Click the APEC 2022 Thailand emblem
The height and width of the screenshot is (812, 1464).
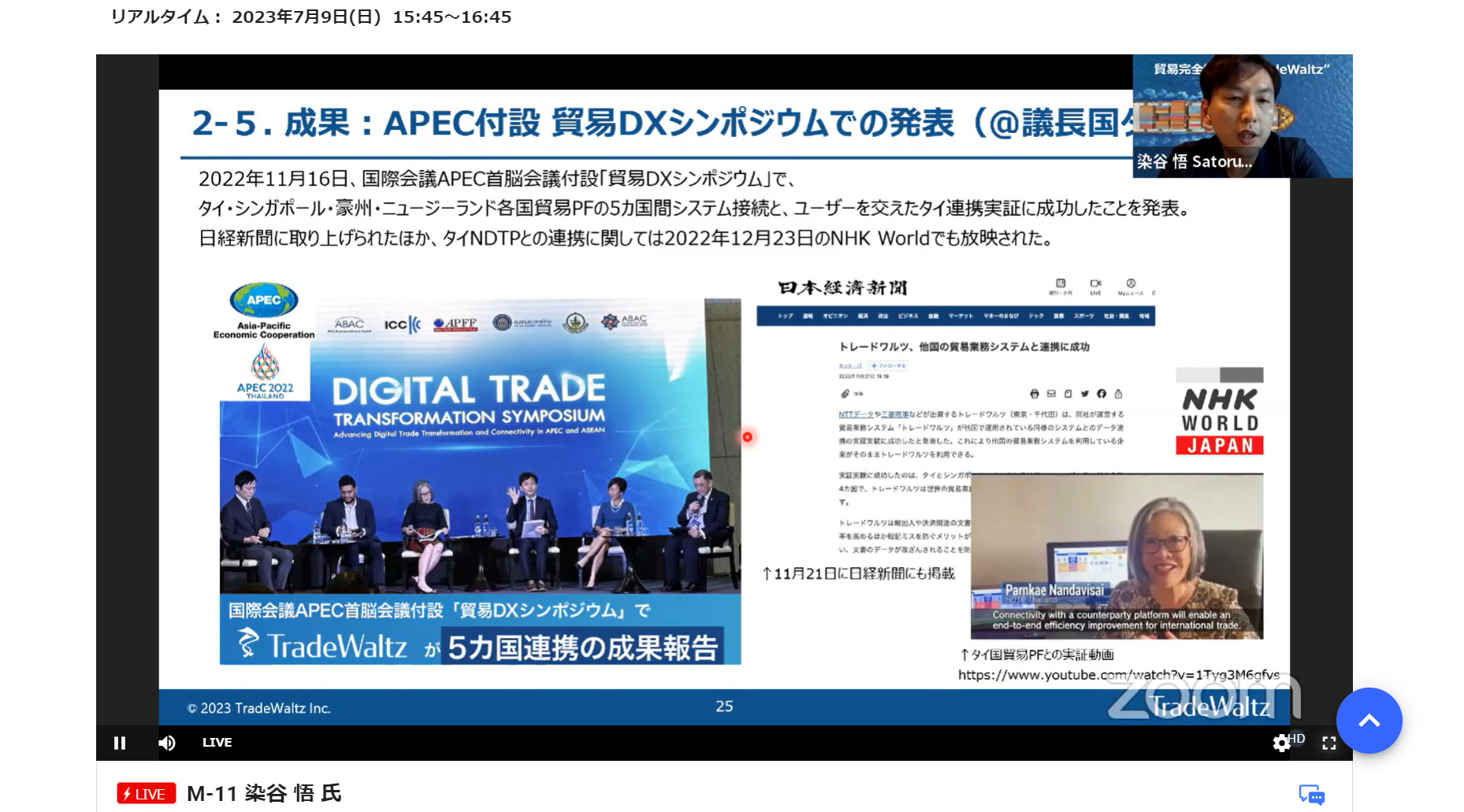pyautogui.click(x=265, y=372)
